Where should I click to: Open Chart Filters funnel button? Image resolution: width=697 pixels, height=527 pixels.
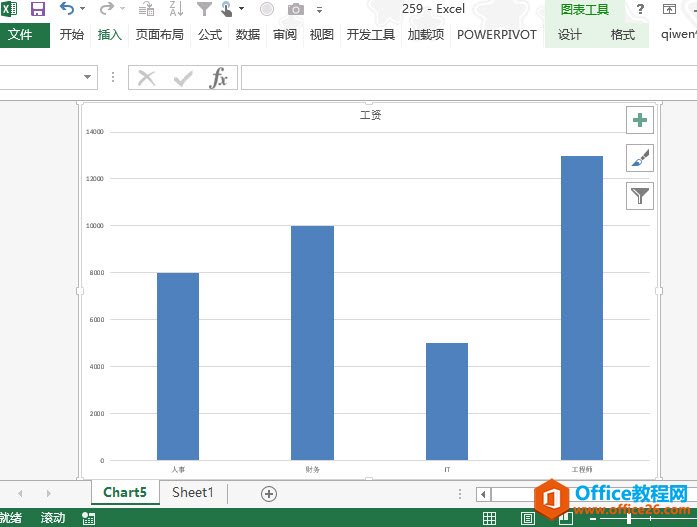pyautogui.click(x=640, y=196)
